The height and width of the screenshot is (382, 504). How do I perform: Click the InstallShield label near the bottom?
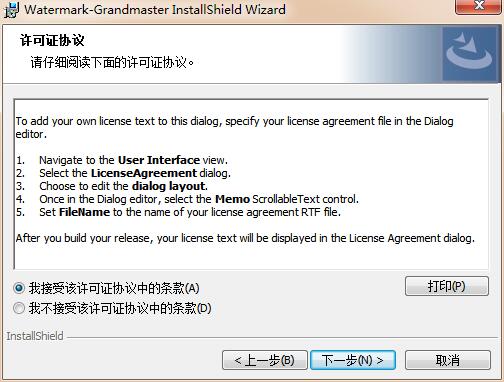click(35, 336)
